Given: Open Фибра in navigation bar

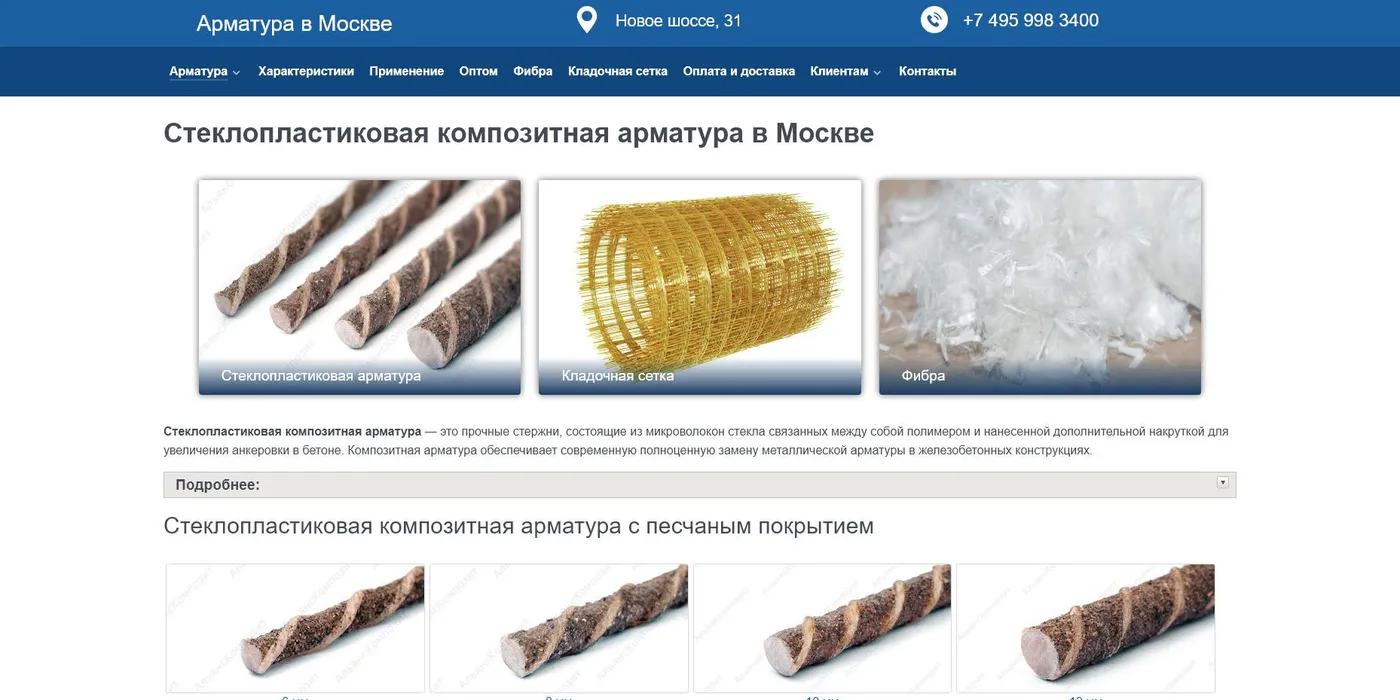Looking at the screenshot, I should pyautogui.click(x=533, y=72).
